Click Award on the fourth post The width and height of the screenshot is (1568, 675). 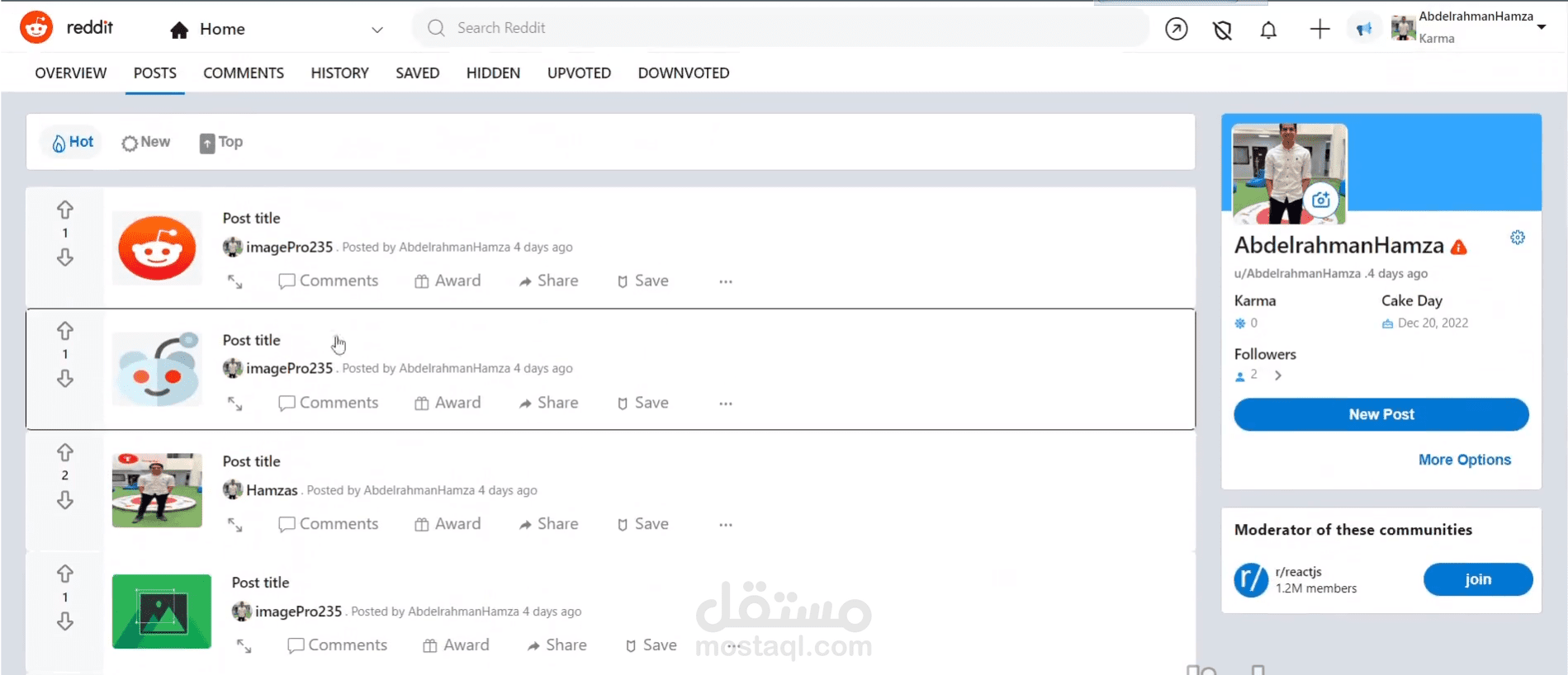click(456, 645)
